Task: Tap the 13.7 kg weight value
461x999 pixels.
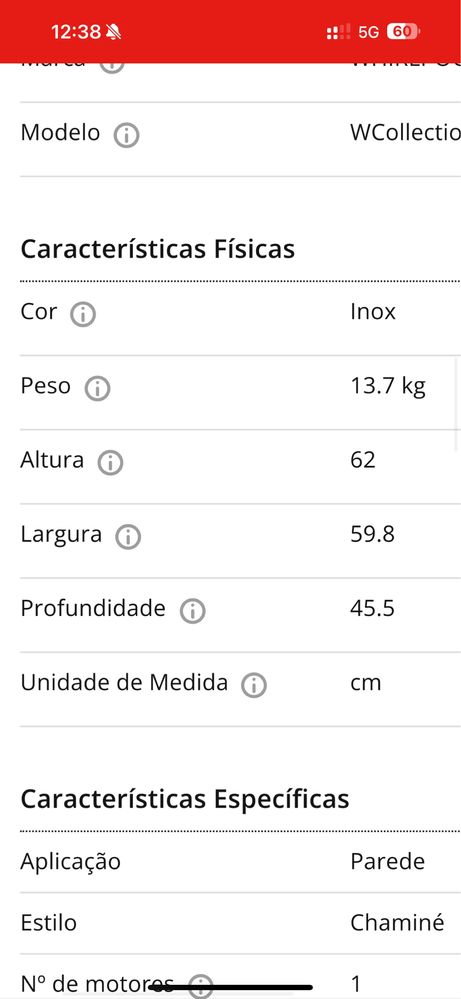Action: tap(388, 386)
